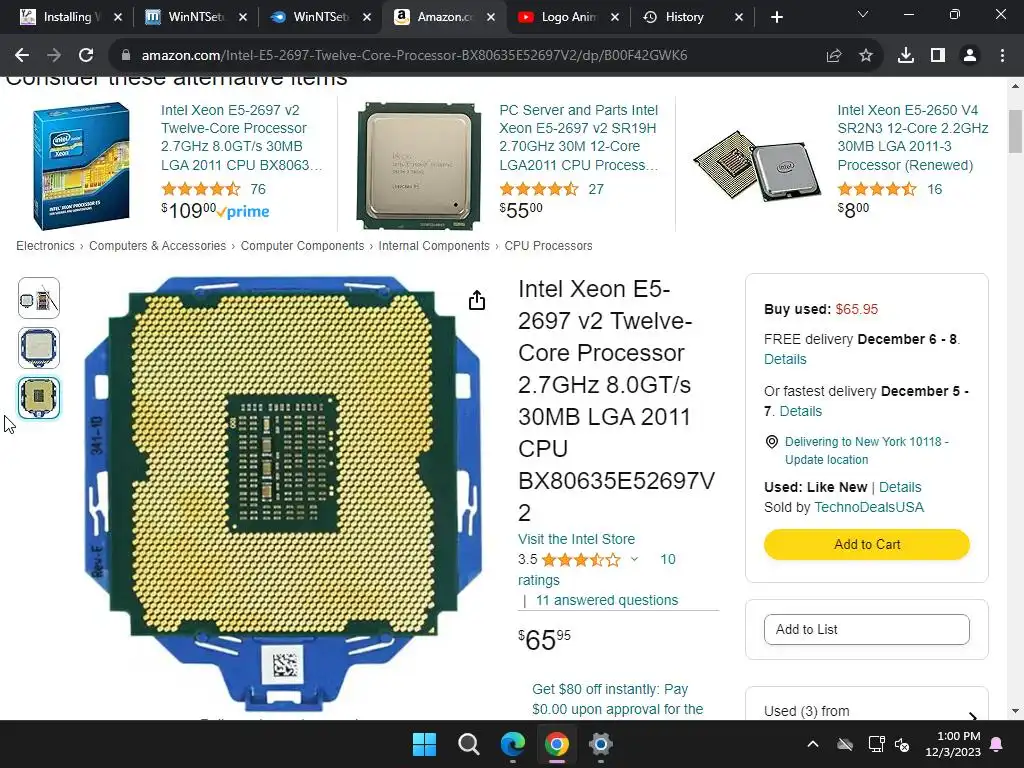Click the product image share icon
Screen dimensions: 1024x768
(x=477, y=300)
